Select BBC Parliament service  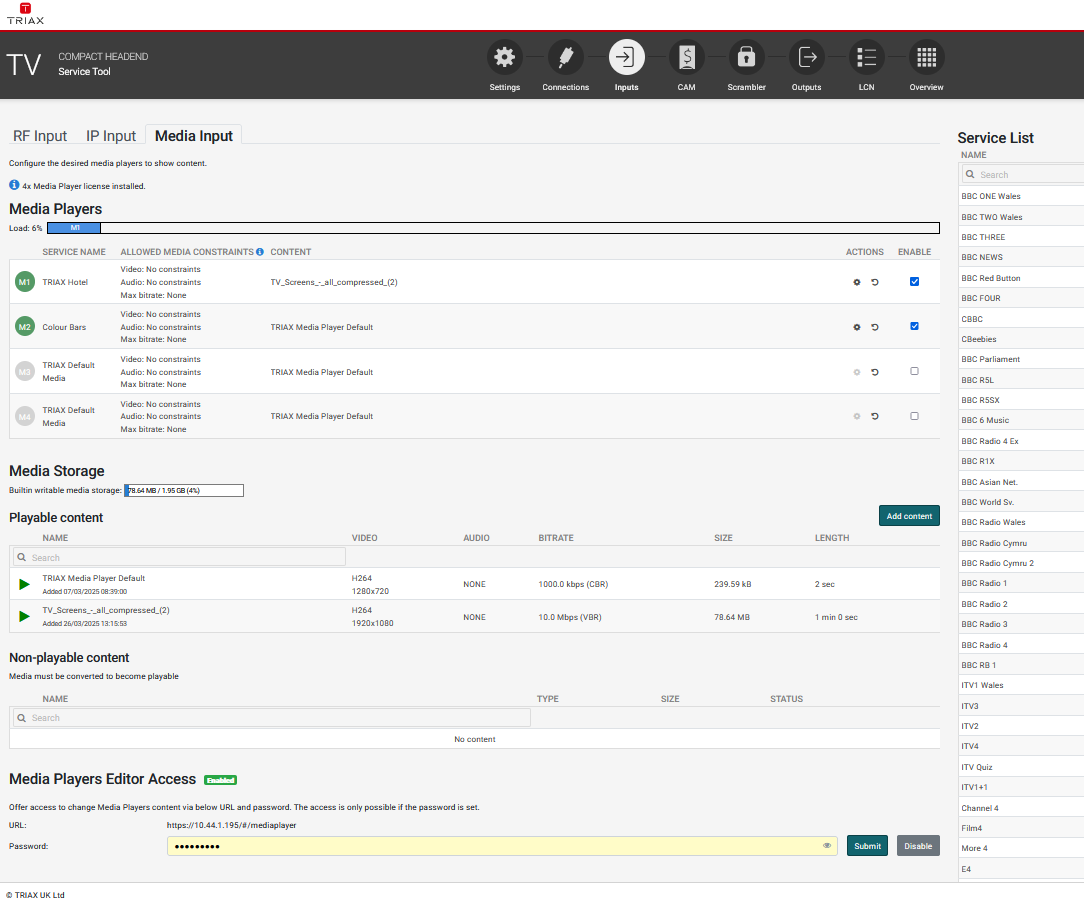[1022, 359]
